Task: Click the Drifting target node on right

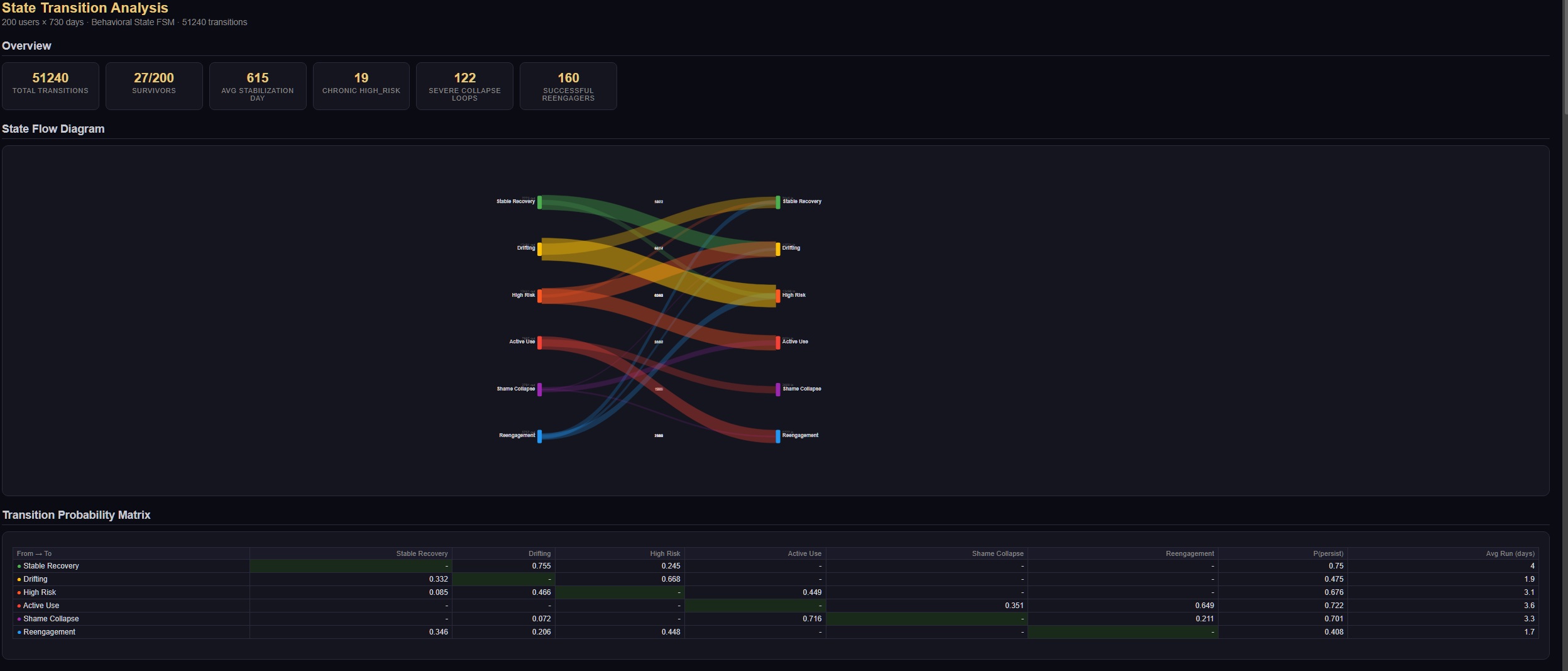Action: click(x=778, y=249)
